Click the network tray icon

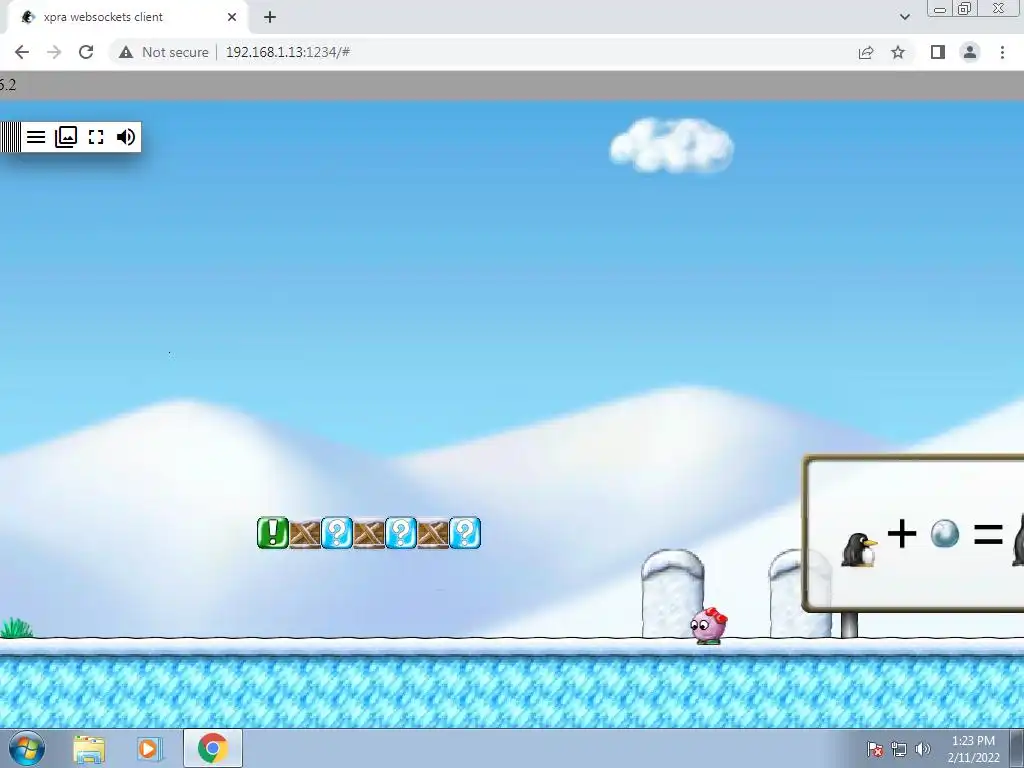click(899, 749)
